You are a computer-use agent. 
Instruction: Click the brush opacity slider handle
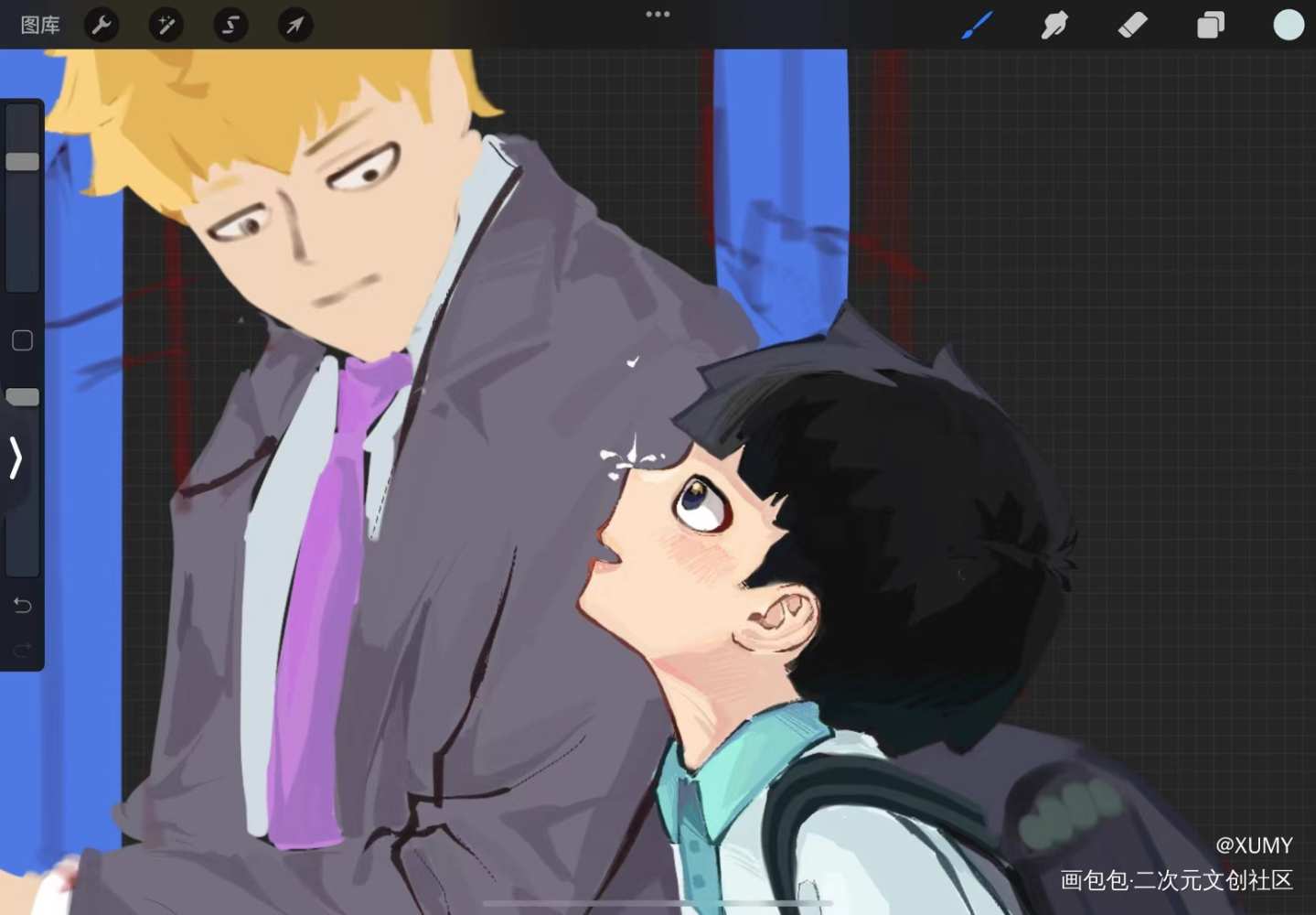pos(22,396)
